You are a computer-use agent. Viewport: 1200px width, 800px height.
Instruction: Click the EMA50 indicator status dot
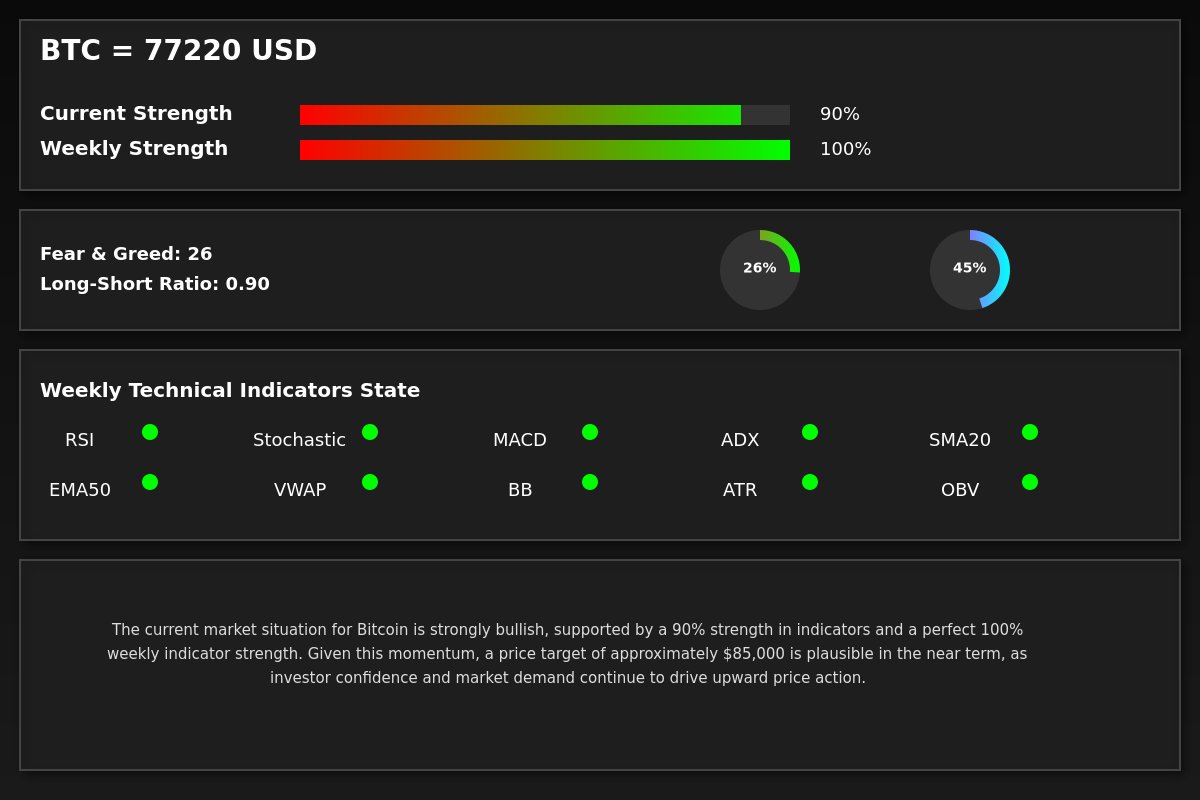(150, 482)
